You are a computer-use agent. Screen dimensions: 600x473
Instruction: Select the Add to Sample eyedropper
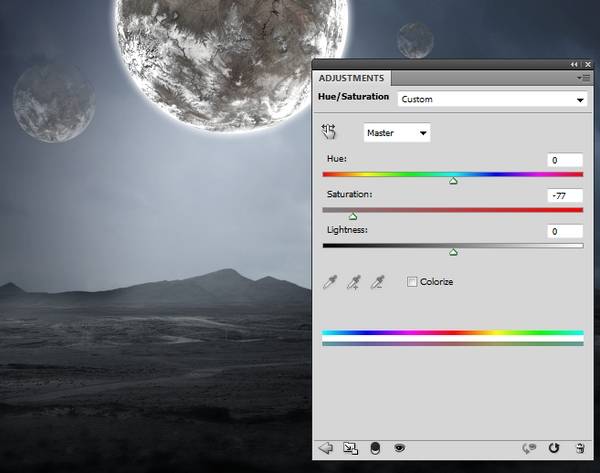point(353,283)
